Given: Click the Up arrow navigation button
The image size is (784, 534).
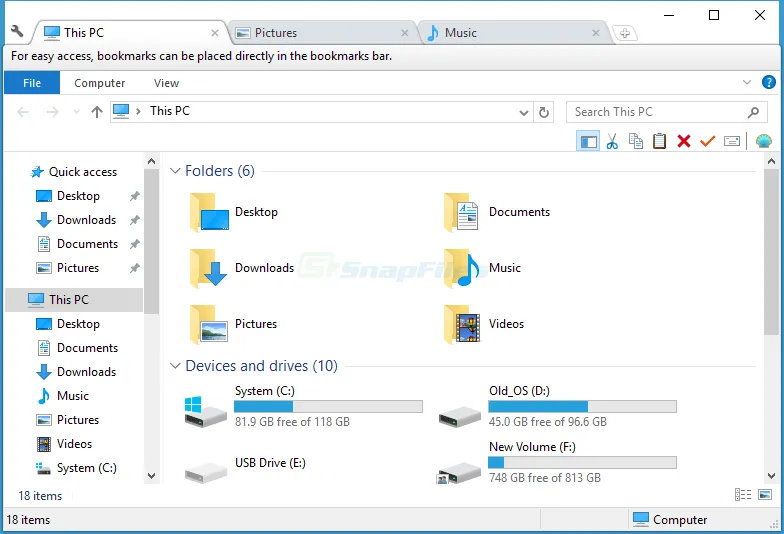Looking at the screenshot, I should (97, 112).
